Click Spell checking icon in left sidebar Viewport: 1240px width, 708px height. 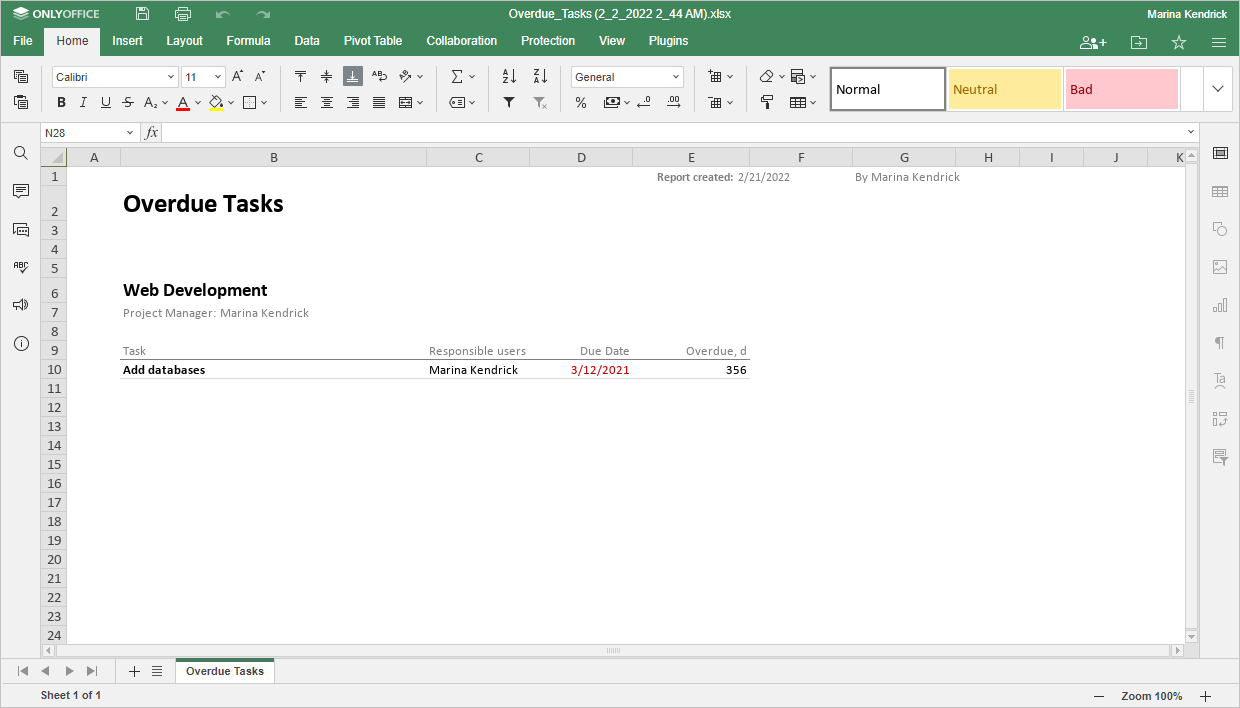(20, 267)
